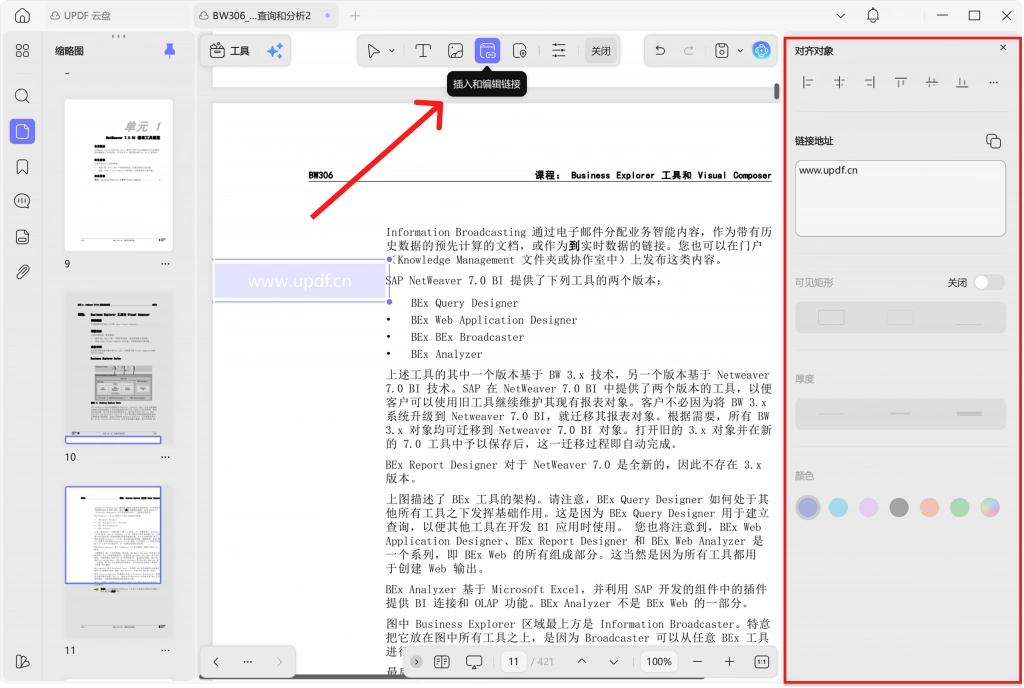Select the light blue color swatch
The height and width of the screenshot is (688, 1024).
click(838, 507)
